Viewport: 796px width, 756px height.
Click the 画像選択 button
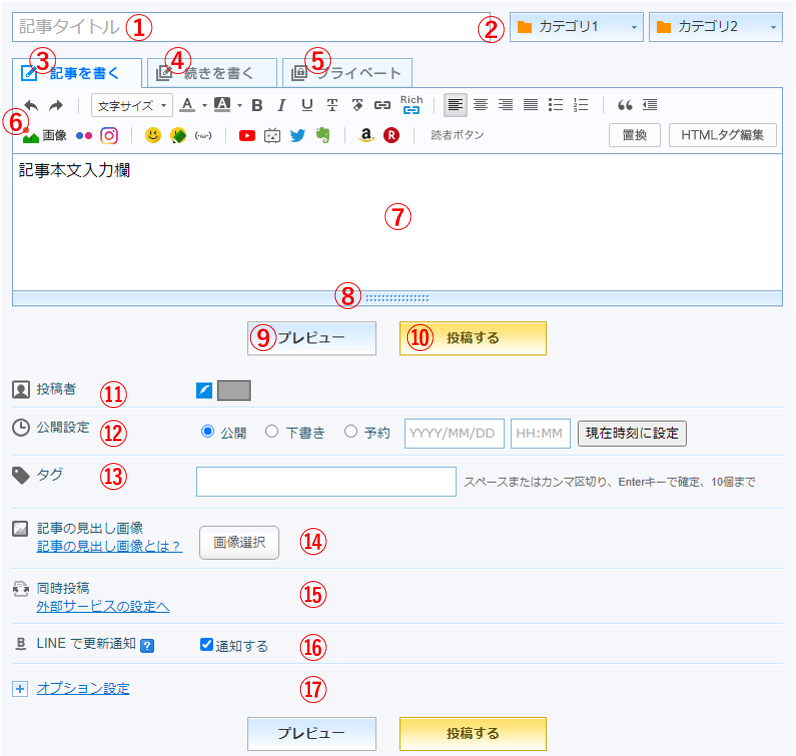239,542
